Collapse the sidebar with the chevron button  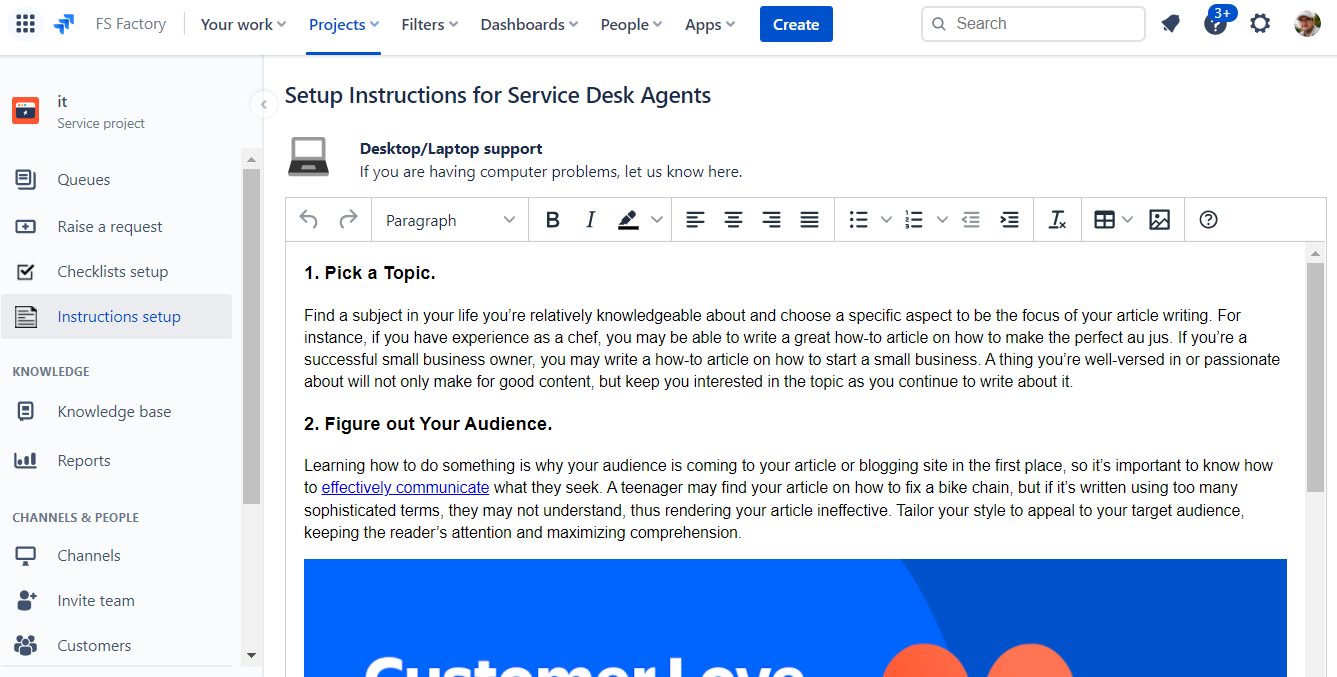263,104
